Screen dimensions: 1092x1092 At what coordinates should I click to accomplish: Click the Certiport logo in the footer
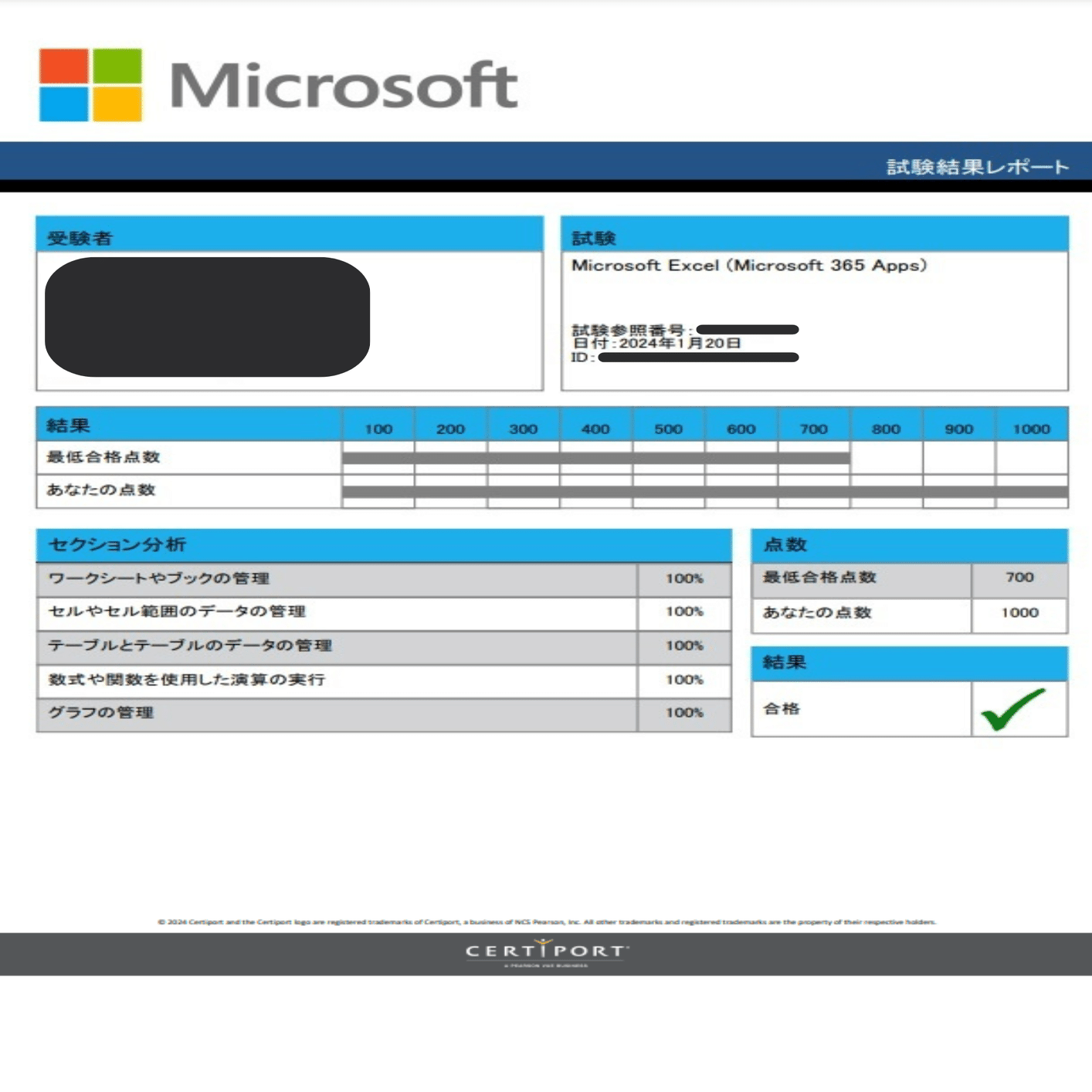pos(546,951)
